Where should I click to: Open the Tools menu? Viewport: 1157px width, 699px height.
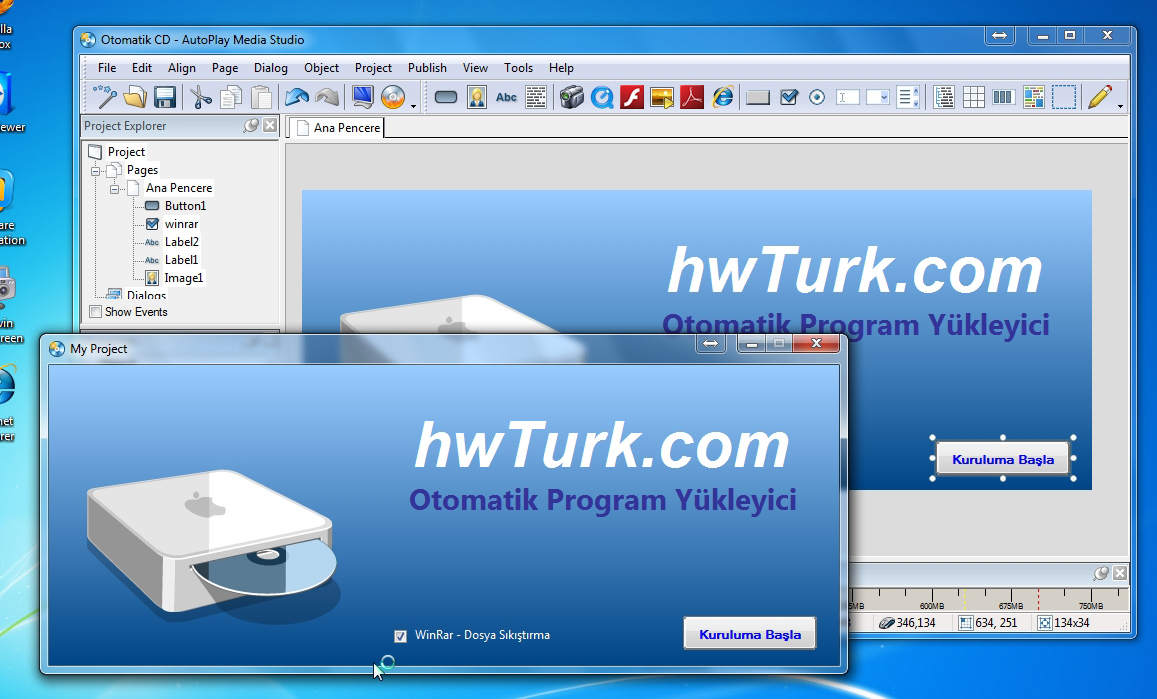click(x=519, y=68)
